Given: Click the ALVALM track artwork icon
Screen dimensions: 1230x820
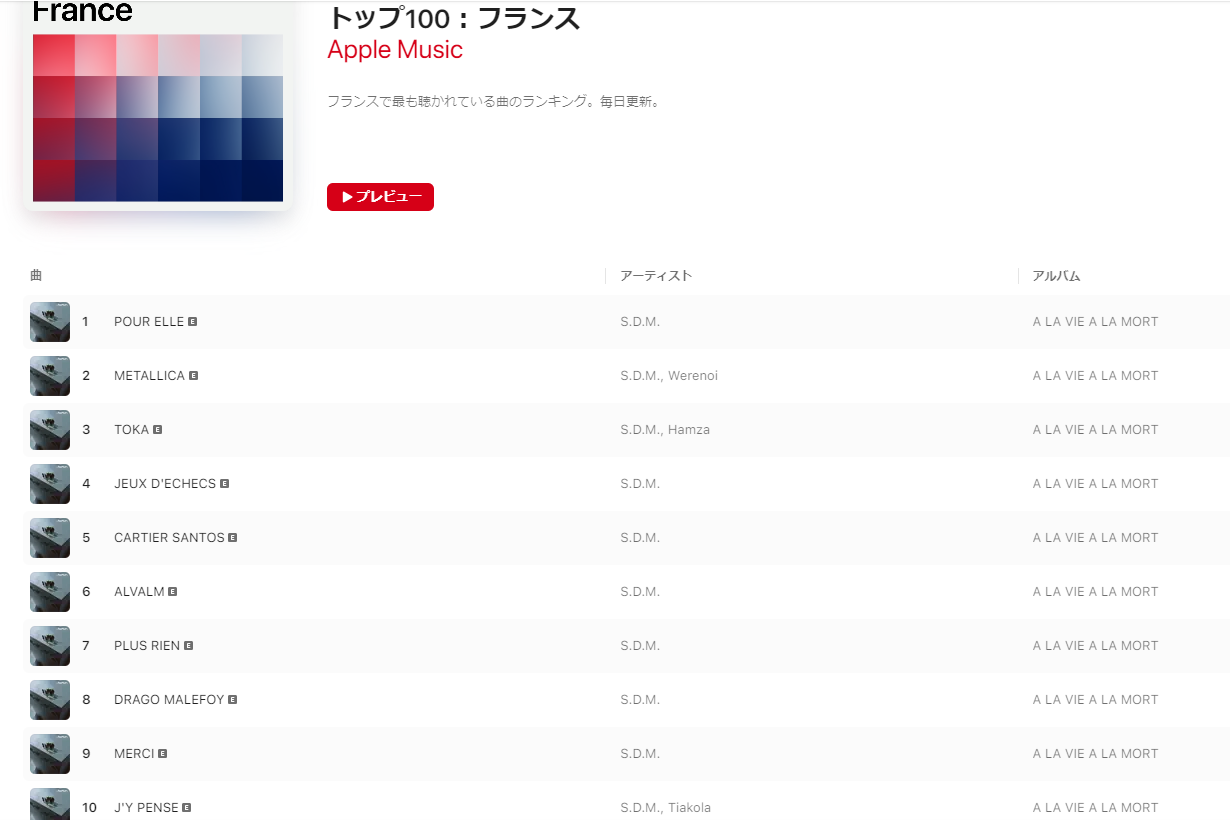Looking at the screenshot, I should (x=50, y=592).
